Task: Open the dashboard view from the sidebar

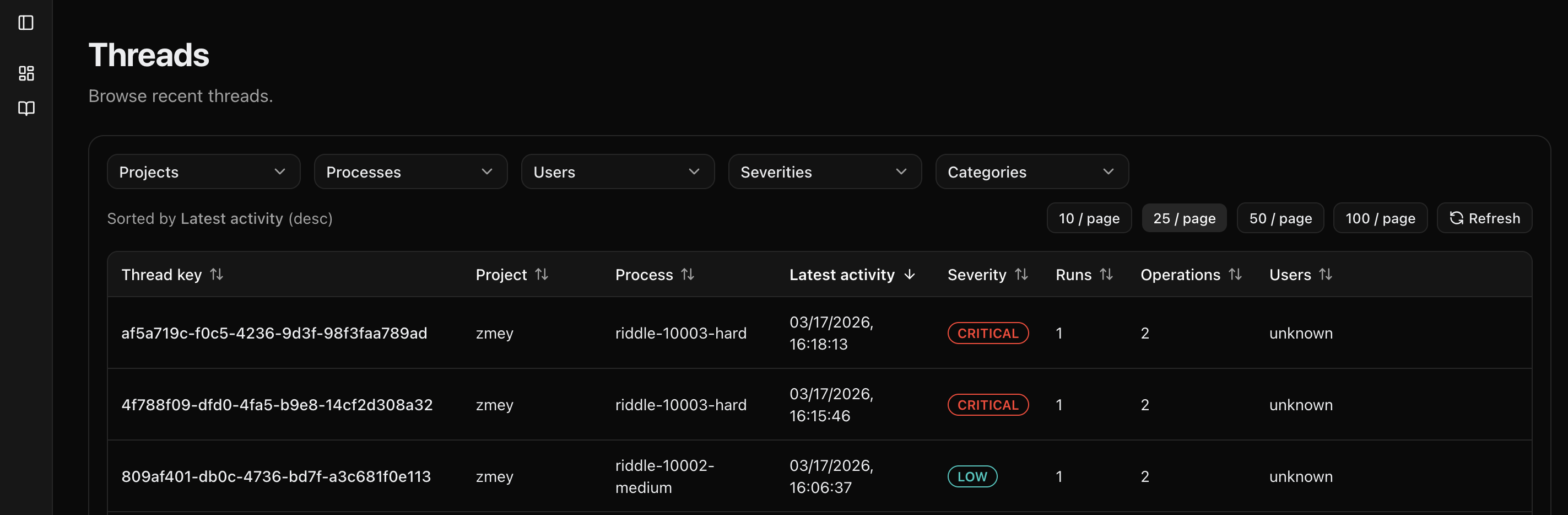Action: click(x=26, y=73)
